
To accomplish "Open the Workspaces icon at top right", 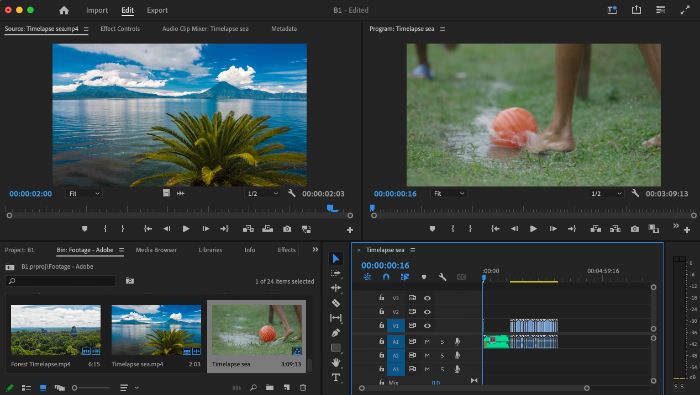I will (660, 10).
